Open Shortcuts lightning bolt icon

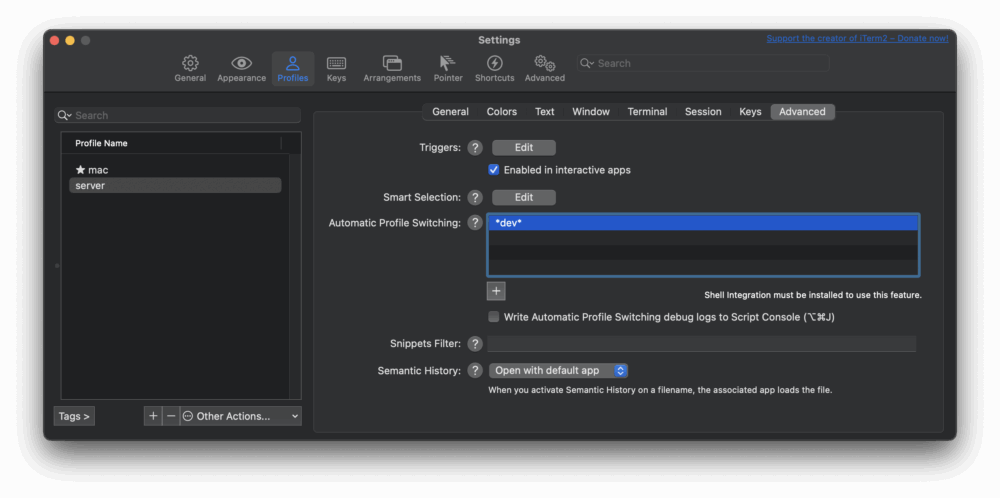pyautogui.click(x=494, y=63)
